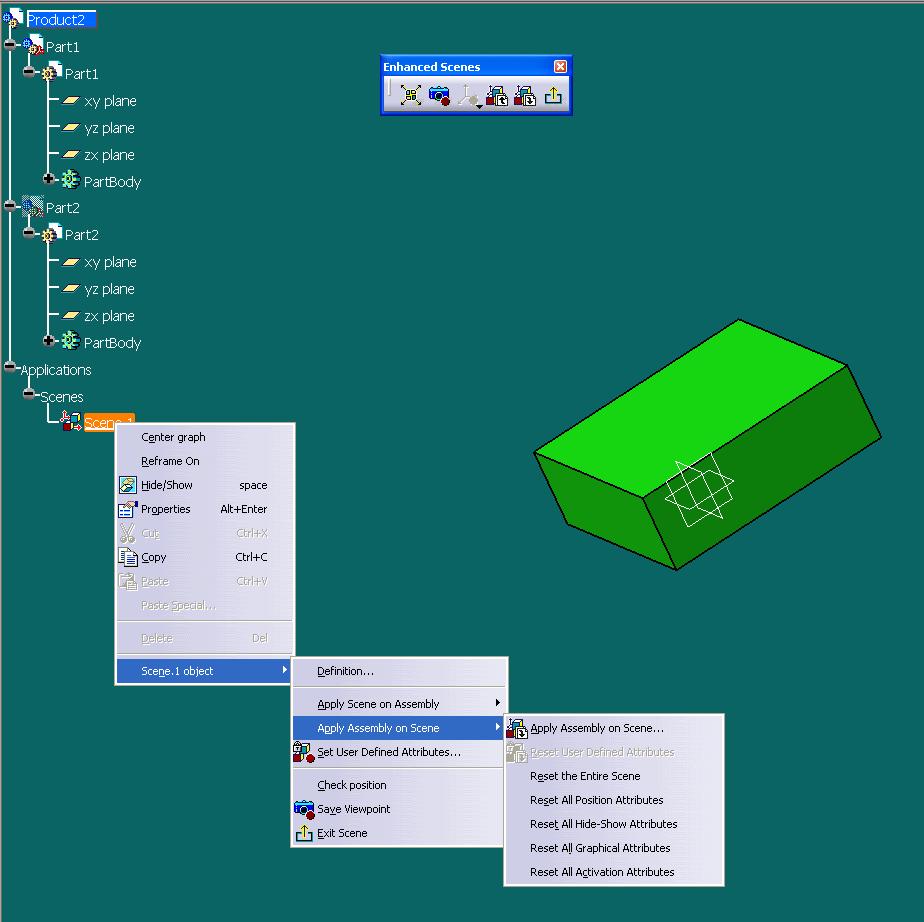This screenshot has width=924, height=922.
Task: Collapse the Scenes branch
Action: (29, 394)
